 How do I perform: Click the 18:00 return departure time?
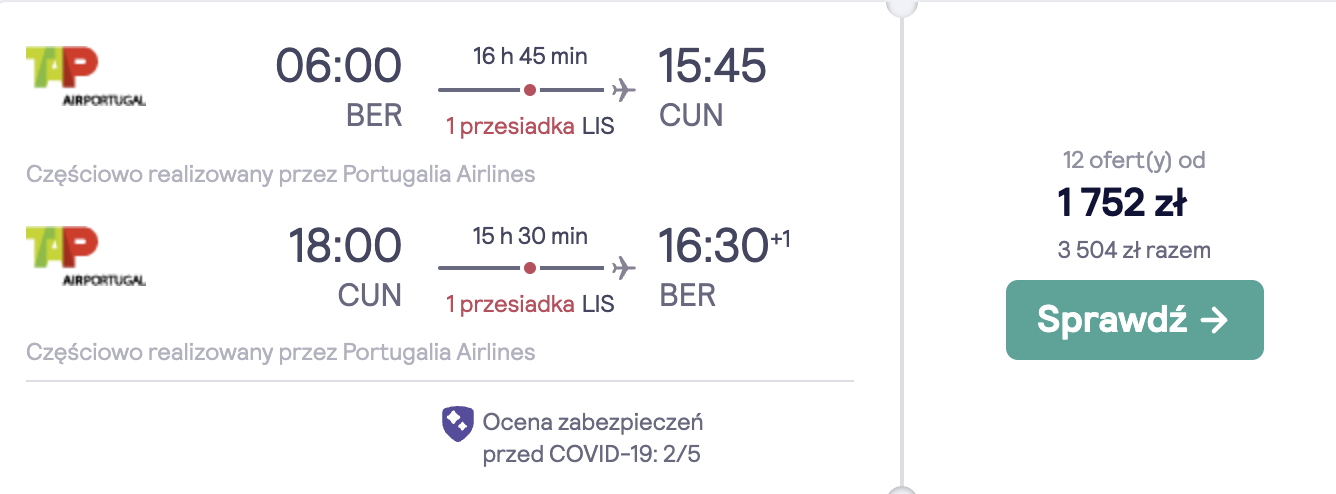pyautogui.click(x=345, y=246)
